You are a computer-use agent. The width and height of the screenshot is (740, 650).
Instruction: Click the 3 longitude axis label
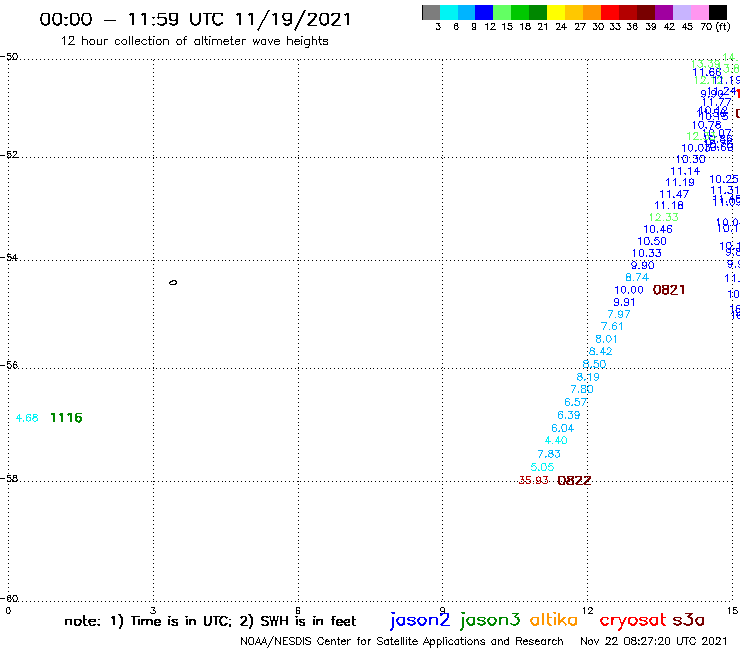pyautogui.click(x=153, y=610)
